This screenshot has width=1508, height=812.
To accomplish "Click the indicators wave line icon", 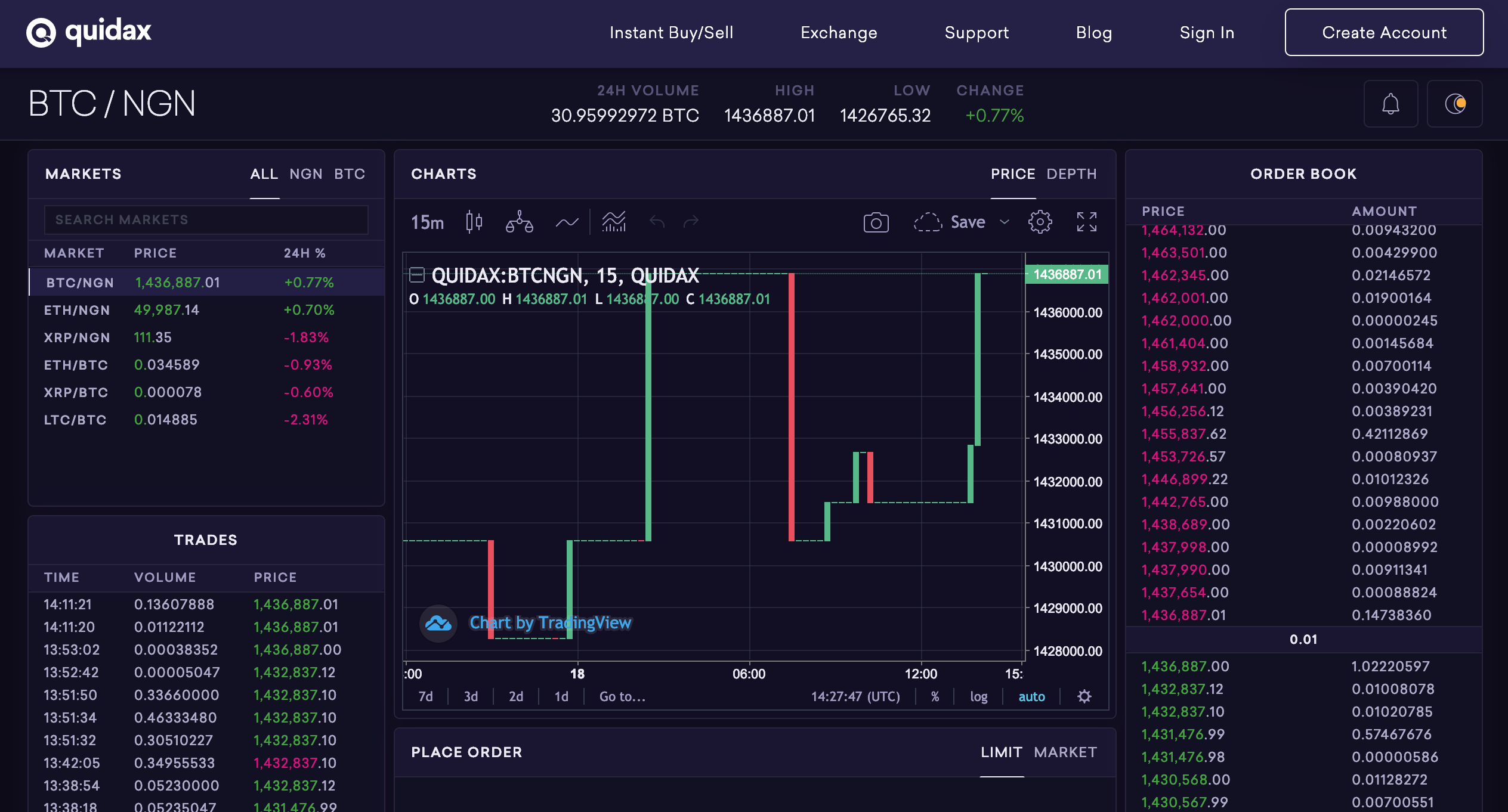I will [x=567, y=222].
